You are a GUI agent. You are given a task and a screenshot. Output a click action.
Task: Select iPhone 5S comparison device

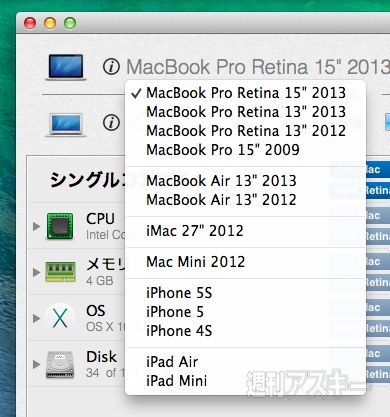pos(246,293)
